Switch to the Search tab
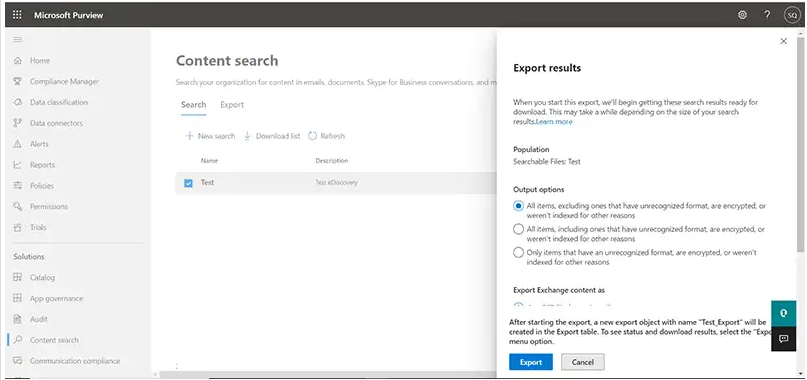 pyautogui.click(x=194, y=105)
